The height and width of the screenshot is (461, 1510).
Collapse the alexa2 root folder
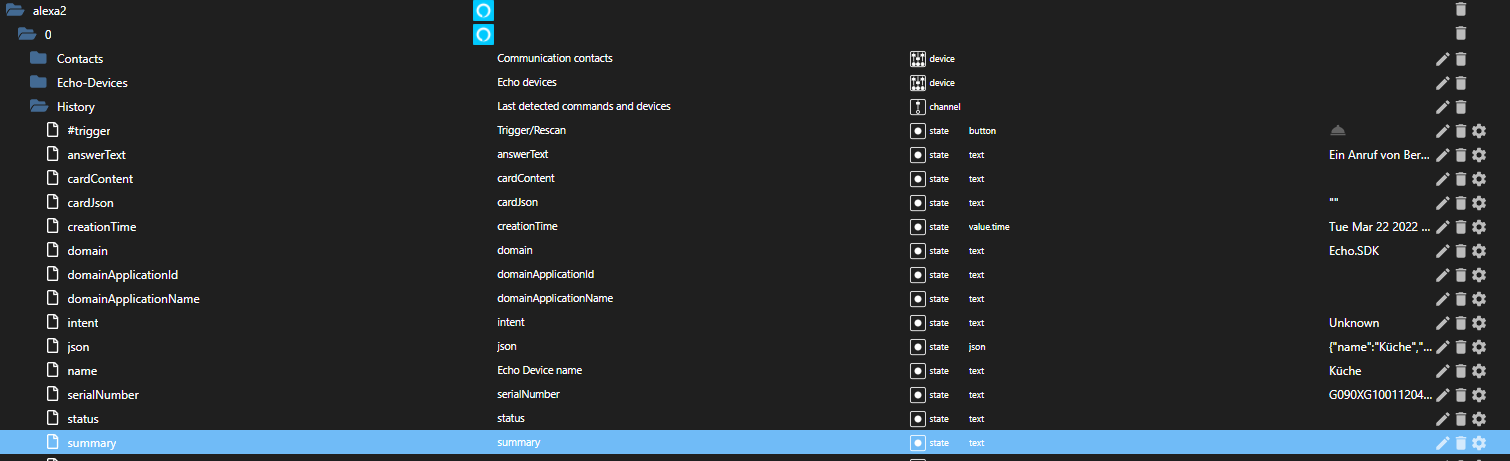coord(15,10)
